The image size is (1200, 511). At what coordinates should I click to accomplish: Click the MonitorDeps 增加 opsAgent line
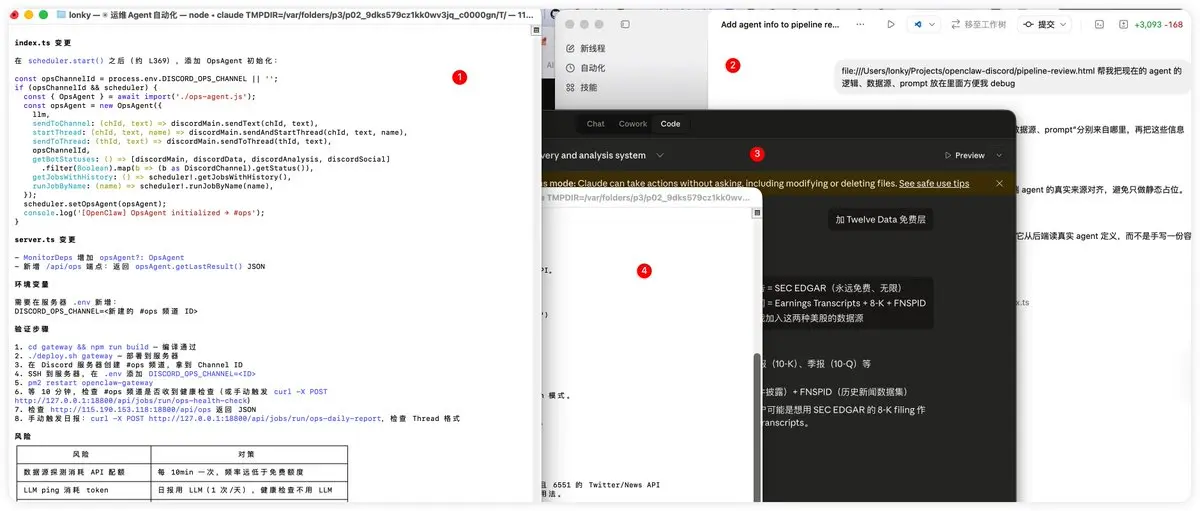101,258
